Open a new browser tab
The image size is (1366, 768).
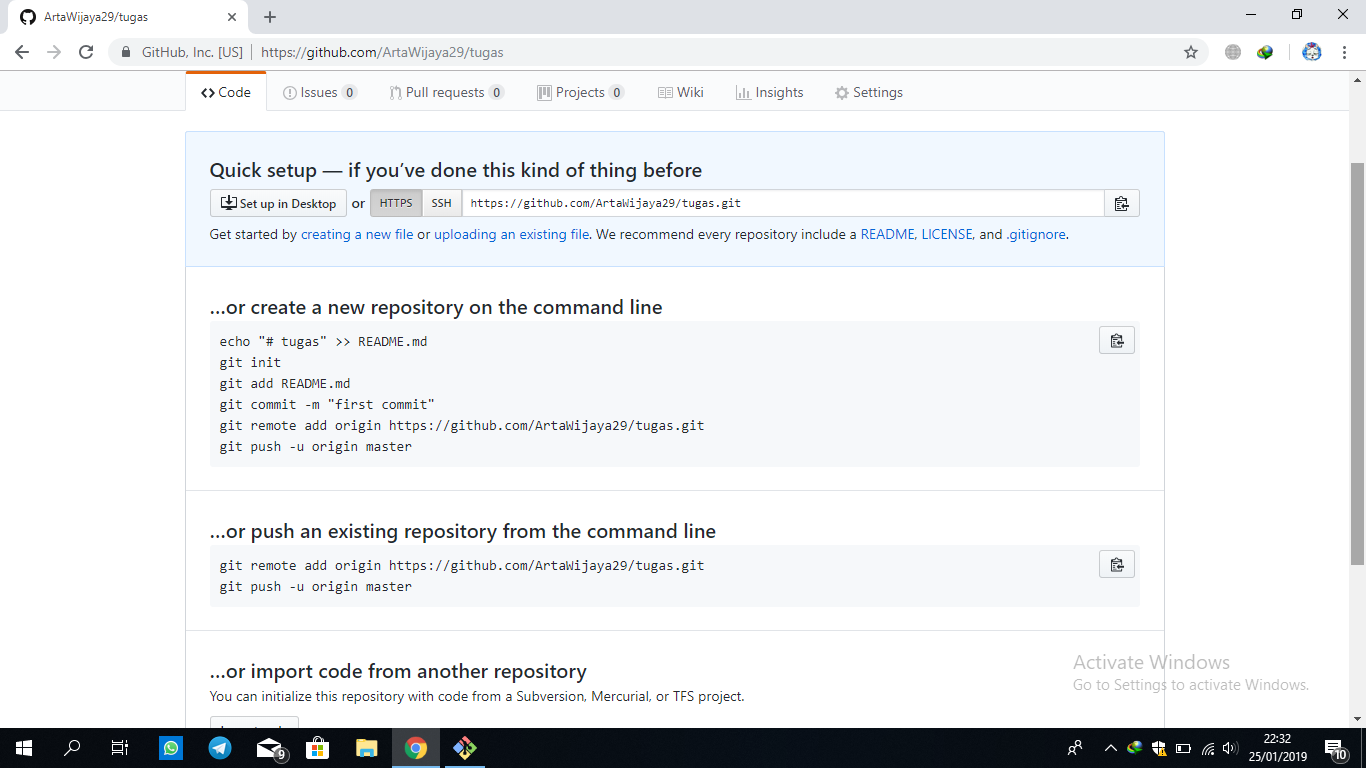pos(270,17)
